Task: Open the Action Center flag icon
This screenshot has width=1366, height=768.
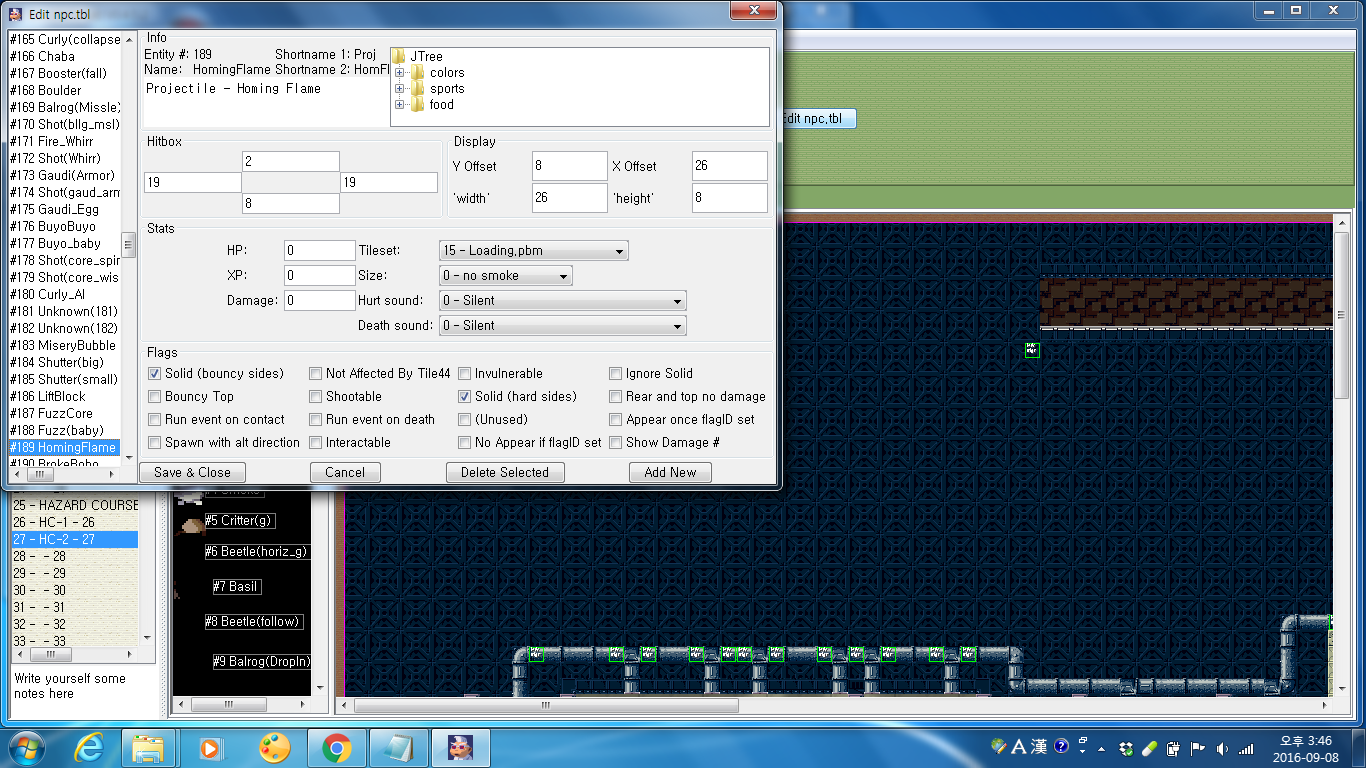Action: [x=1198, y=748]
